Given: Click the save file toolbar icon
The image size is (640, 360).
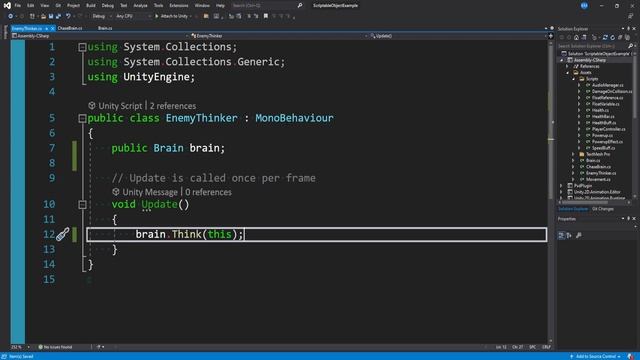Looking at the screenshot, I should tap(51, 16).
